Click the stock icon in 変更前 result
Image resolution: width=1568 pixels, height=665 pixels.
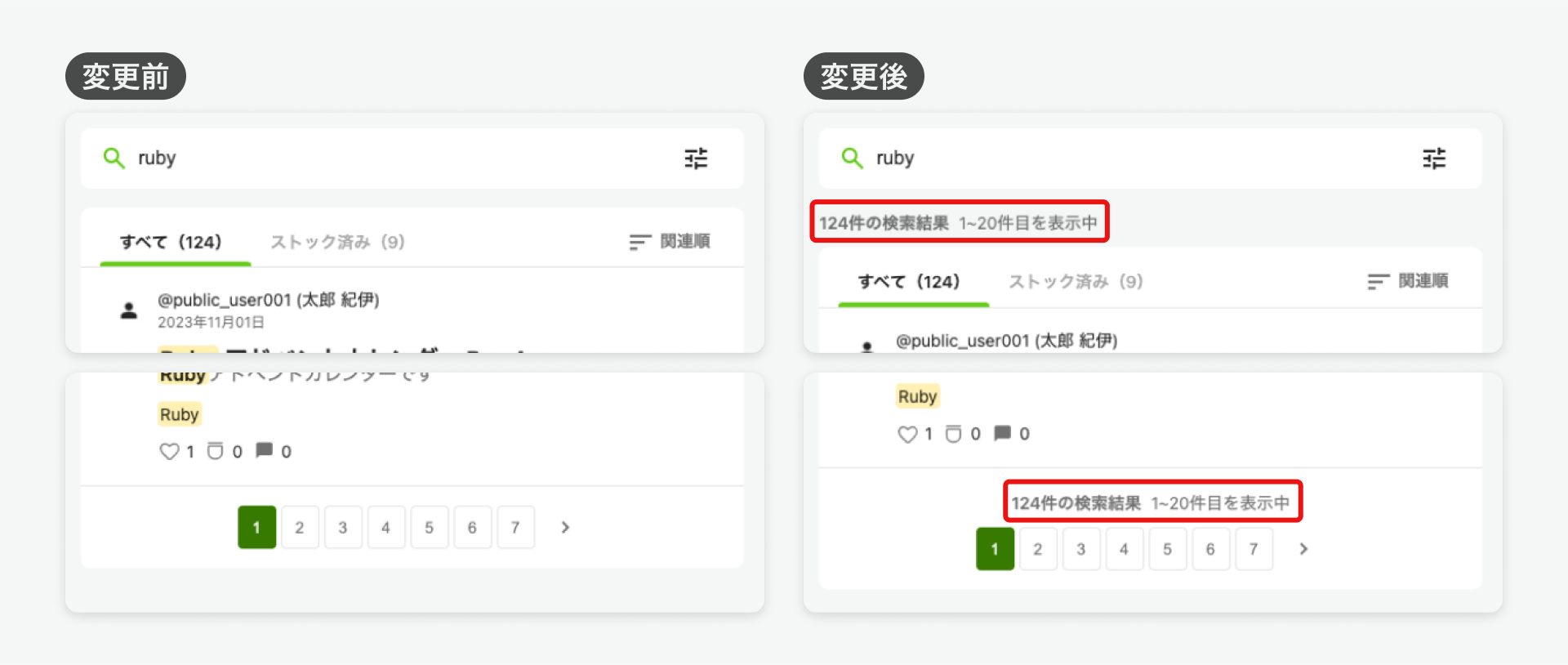215,451
